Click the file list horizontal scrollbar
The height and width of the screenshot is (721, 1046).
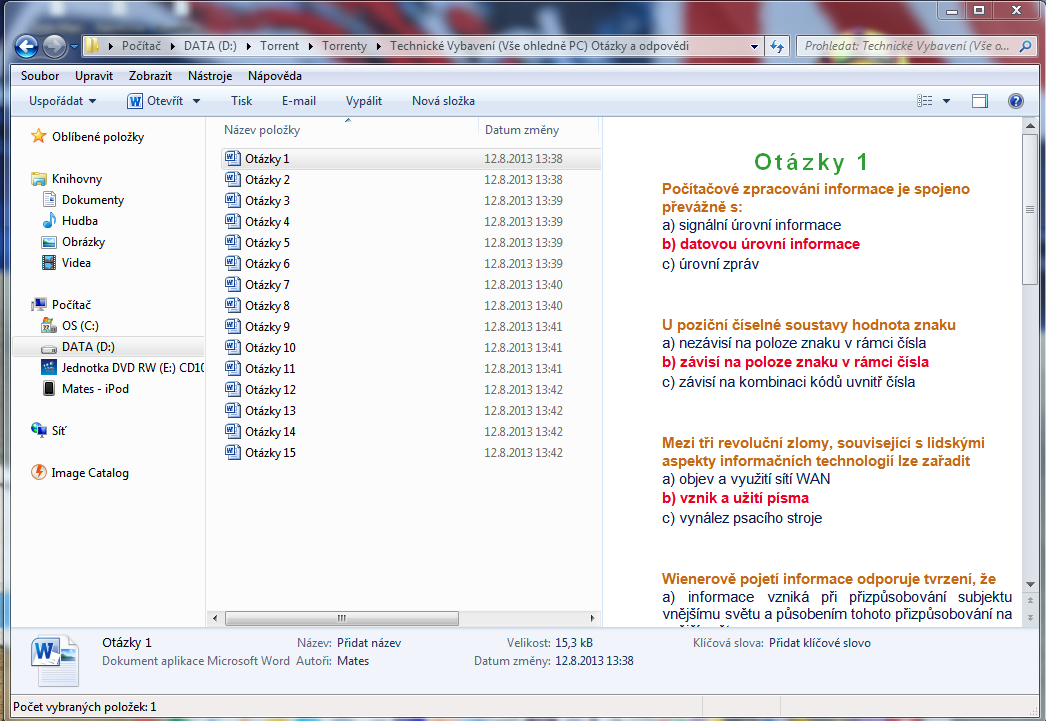point(340,618)
